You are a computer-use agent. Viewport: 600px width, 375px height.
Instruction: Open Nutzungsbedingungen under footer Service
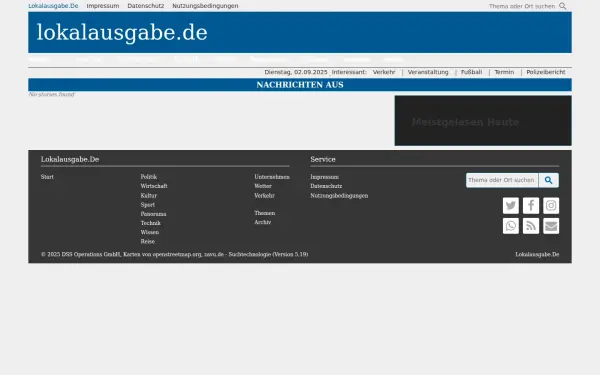339,196
